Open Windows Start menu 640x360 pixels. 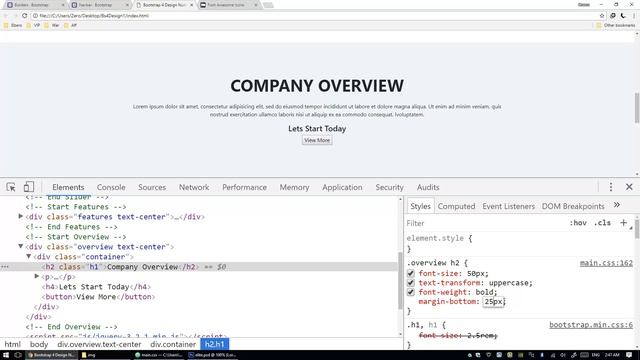pyautogui.click(x=6, y=355)
